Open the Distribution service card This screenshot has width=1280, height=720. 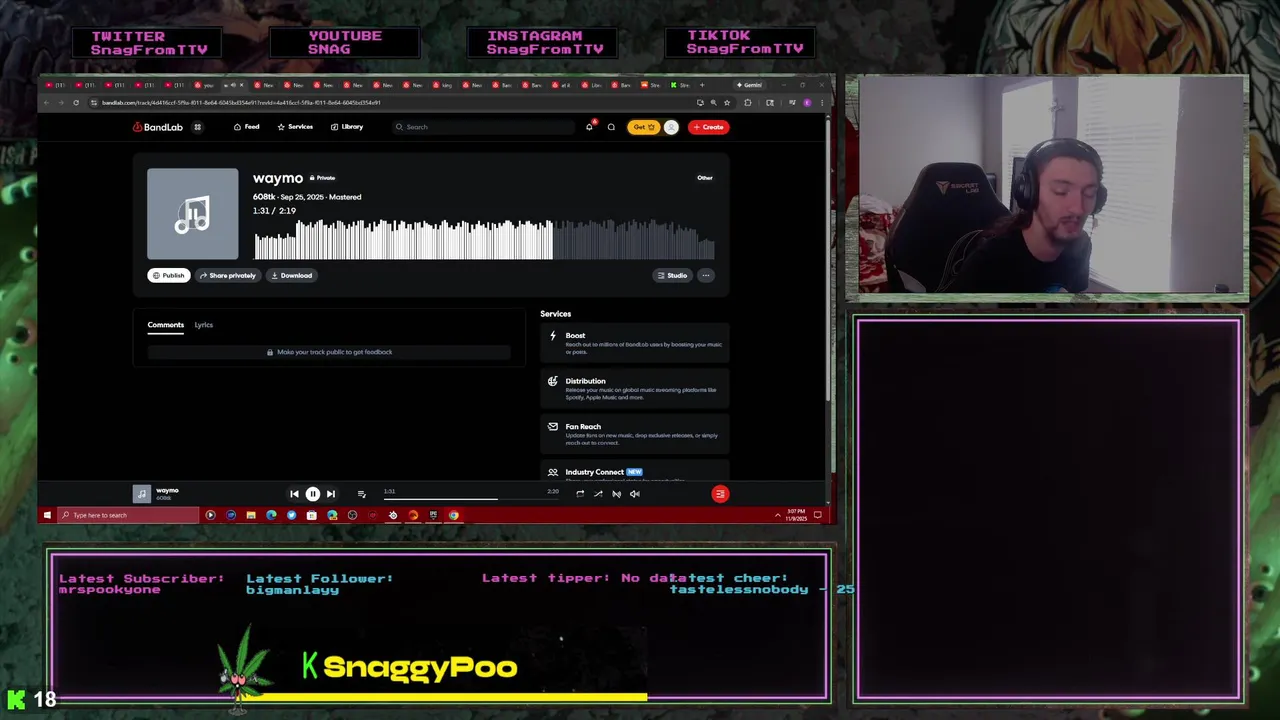(x=634, y=389)
